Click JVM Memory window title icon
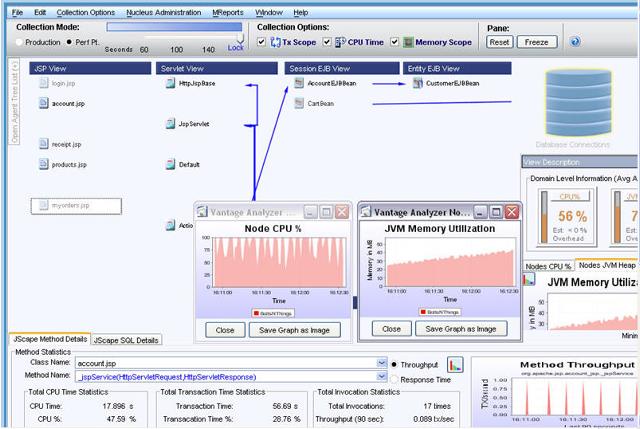Screen dimensions: 640x429 tap(366, 211)
